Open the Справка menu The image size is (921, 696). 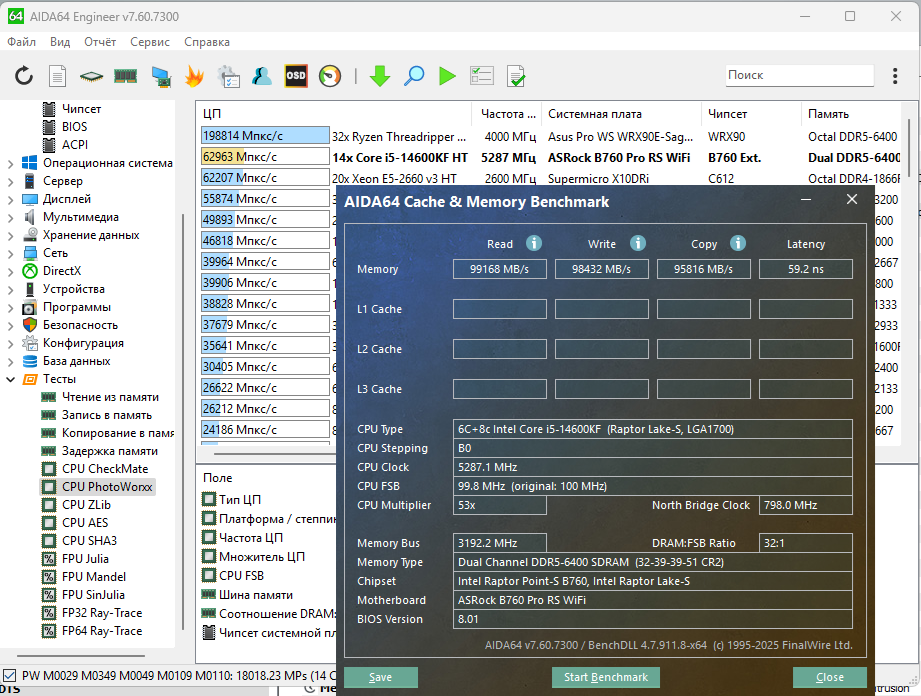(x=207, y=42)
